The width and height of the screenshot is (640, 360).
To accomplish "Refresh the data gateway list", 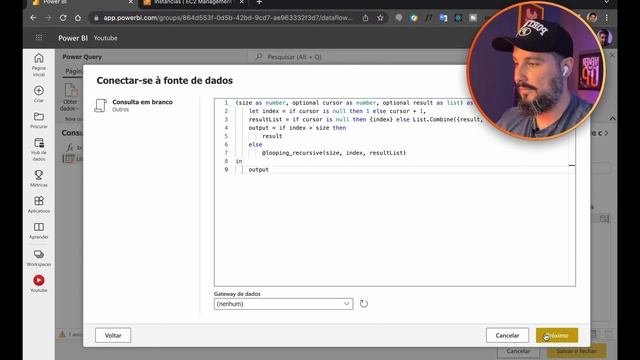I will coord(364,304).
